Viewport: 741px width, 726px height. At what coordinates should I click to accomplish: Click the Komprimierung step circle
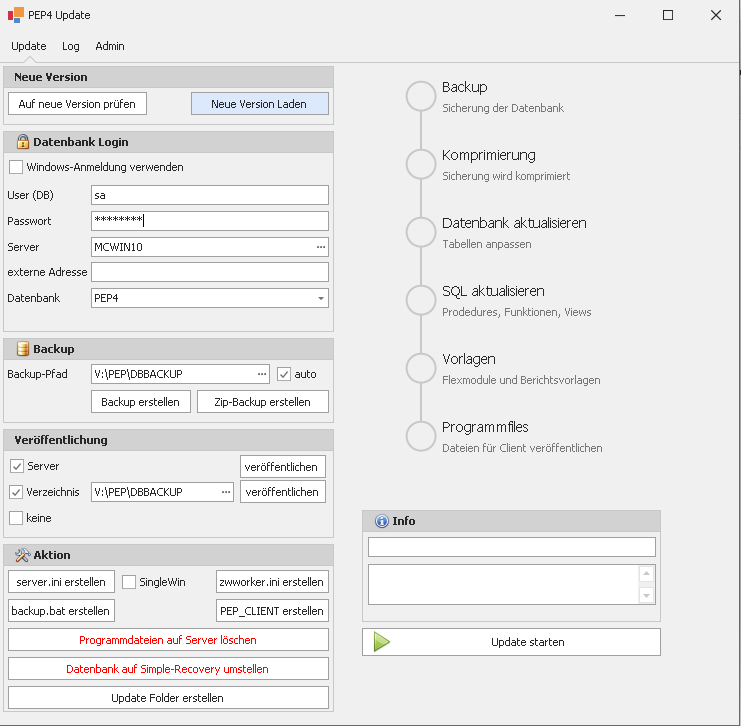tap(420, 164)
